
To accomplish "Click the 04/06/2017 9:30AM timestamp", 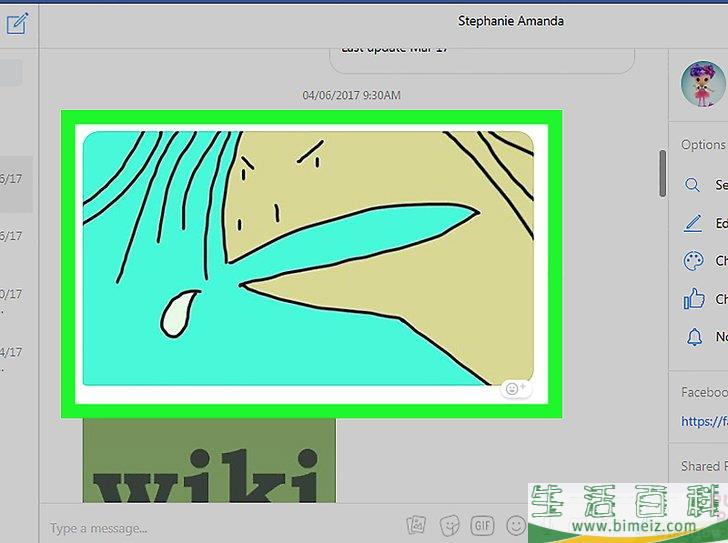I will point(351,95).
